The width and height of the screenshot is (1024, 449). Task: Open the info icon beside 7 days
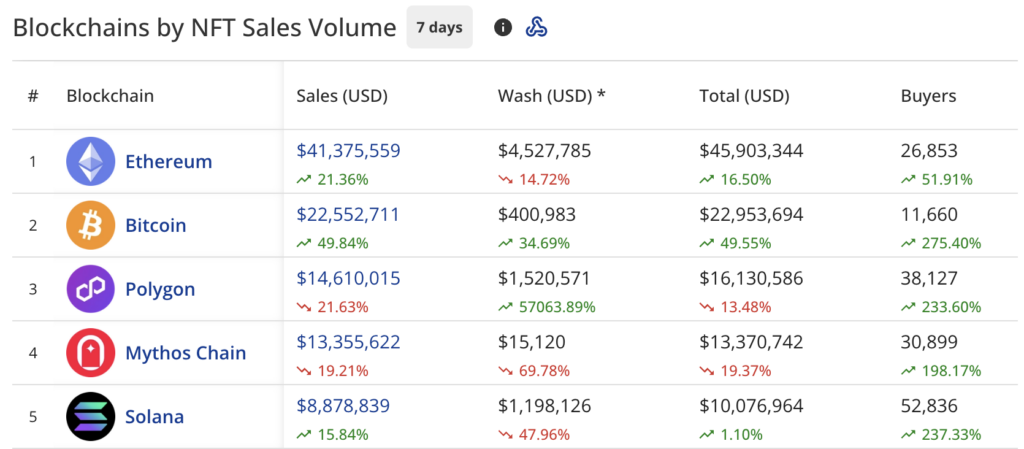point(503,27)
